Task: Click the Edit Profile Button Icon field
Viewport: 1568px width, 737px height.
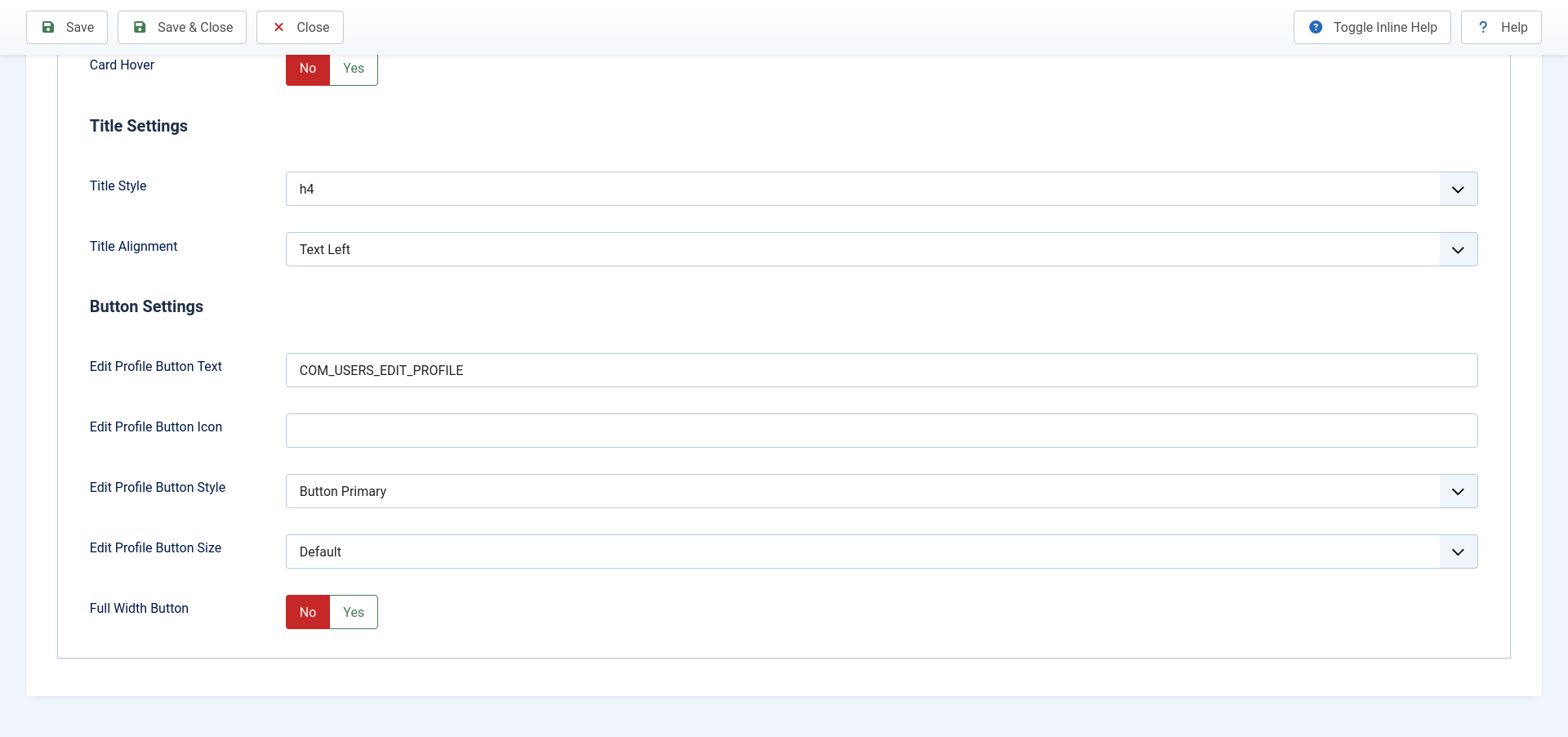Action: (881, 431)
